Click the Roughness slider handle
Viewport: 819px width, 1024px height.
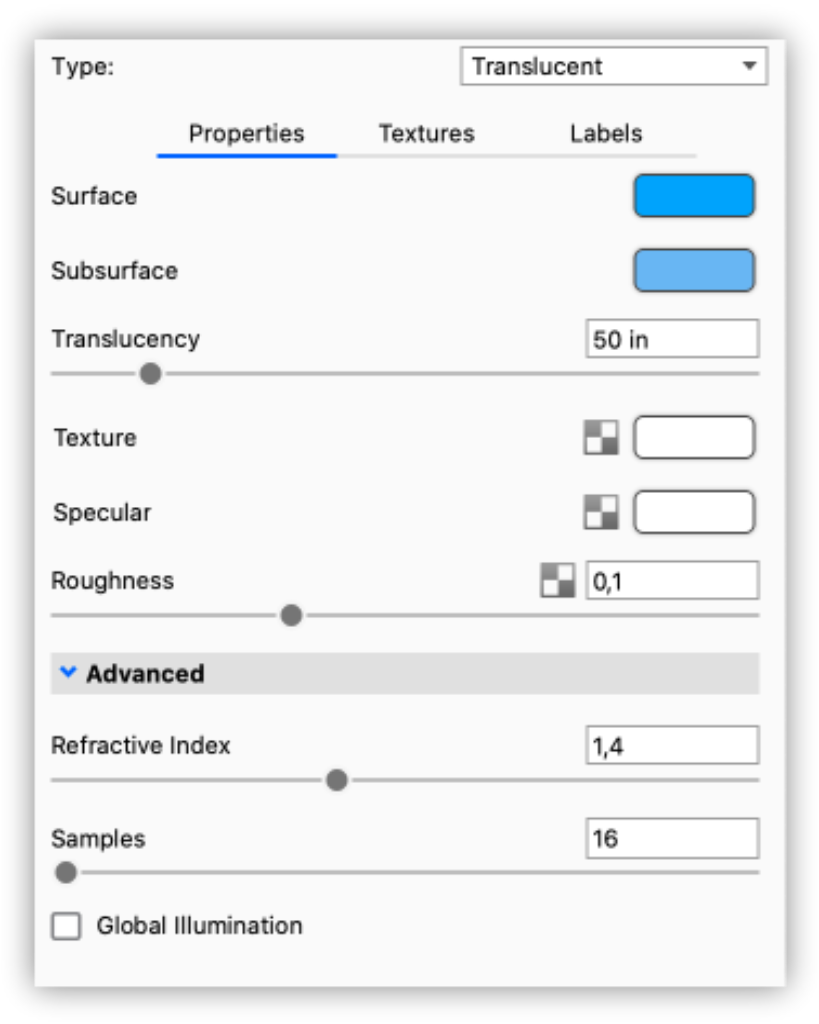(291, 616)
